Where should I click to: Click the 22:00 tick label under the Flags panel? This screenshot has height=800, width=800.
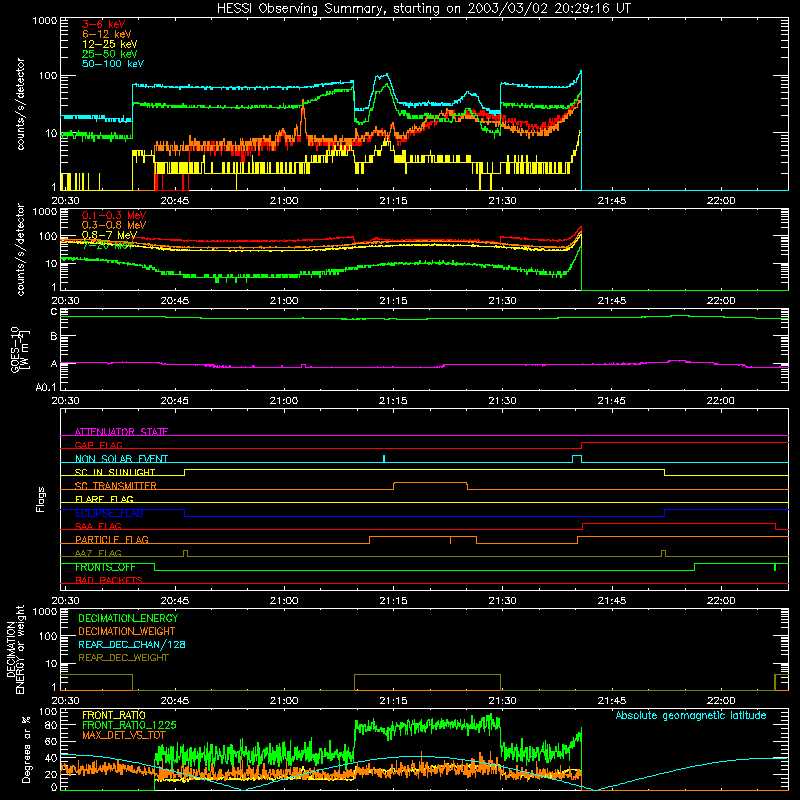721,601
